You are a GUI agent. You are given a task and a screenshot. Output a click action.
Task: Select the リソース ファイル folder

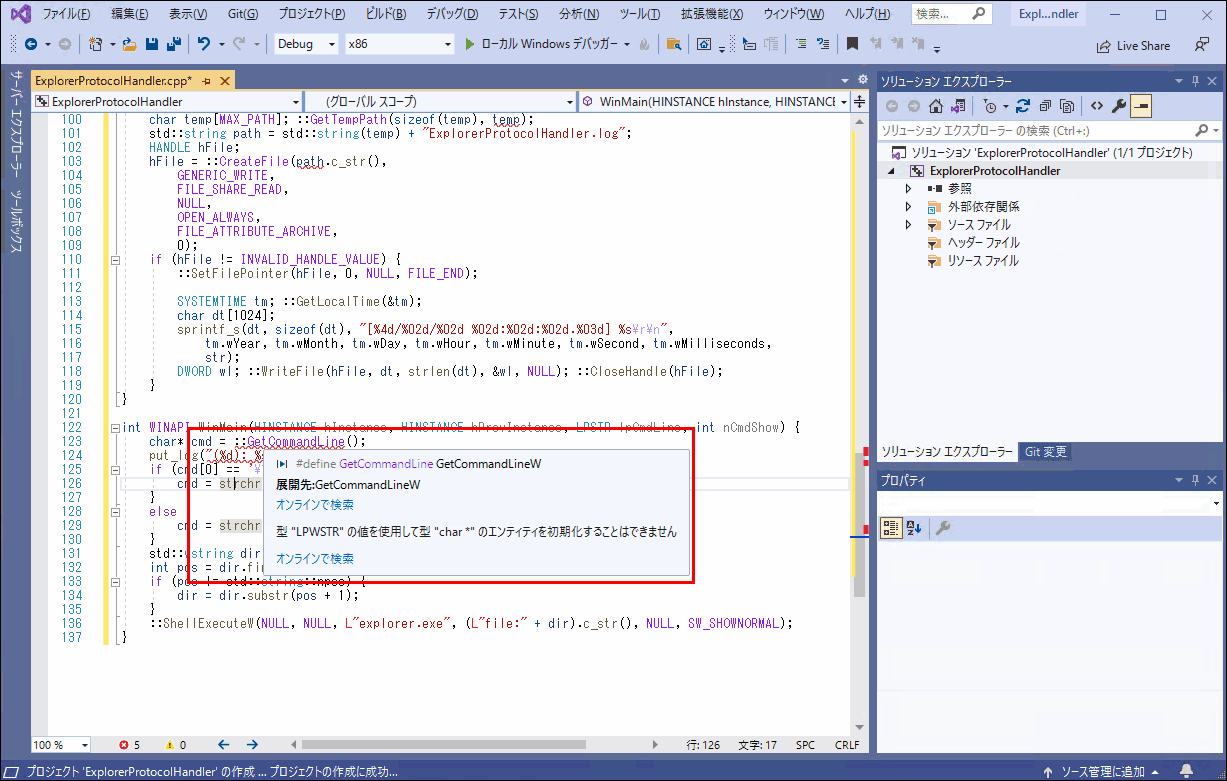coord(983,260)
